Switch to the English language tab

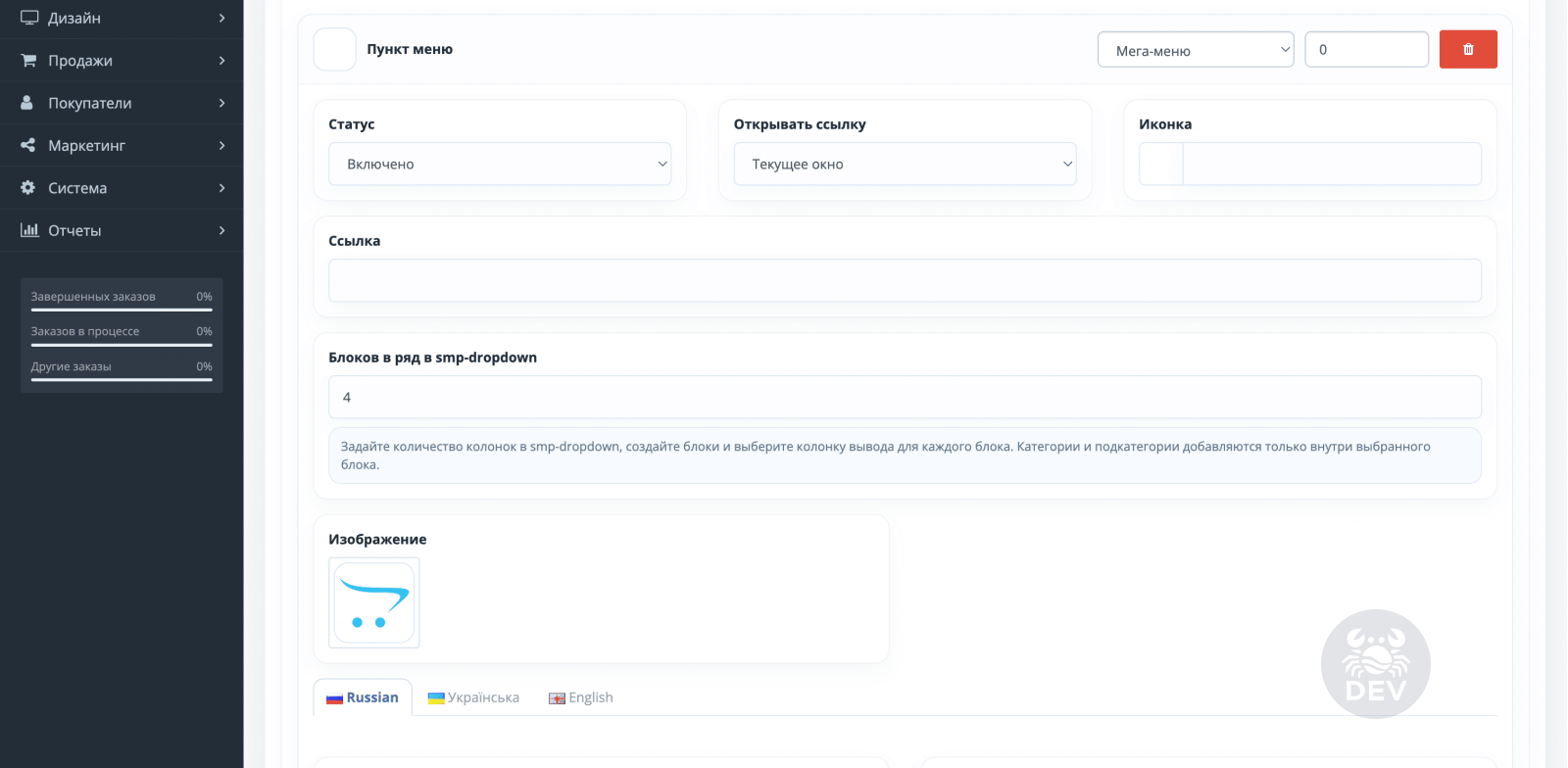tap(581, 697)
